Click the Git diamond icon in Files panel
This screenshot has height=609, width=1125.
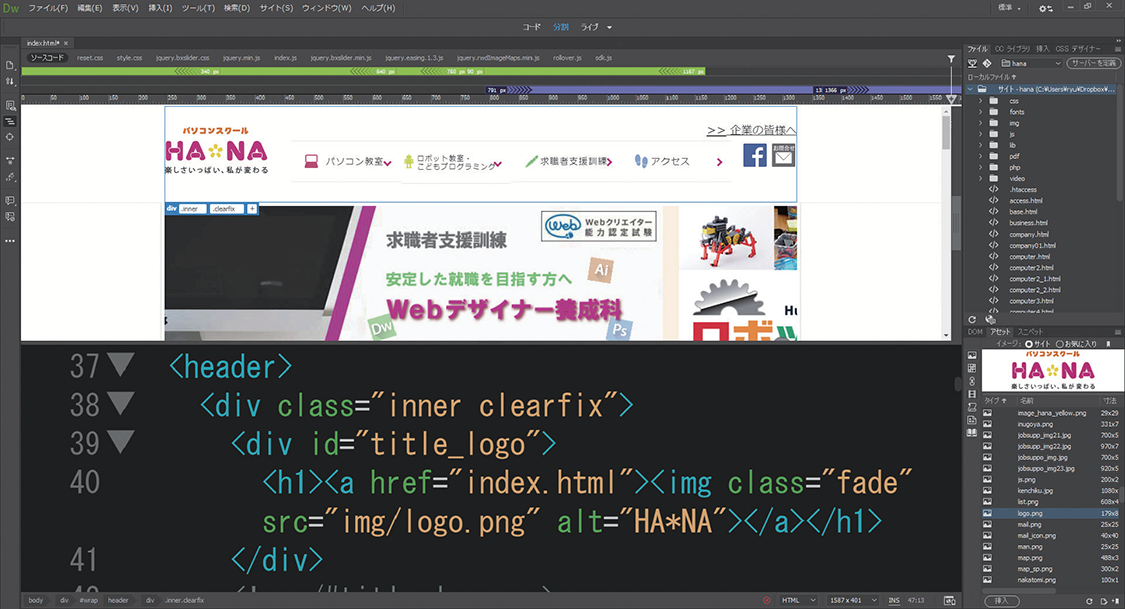(x=987, y=63)
